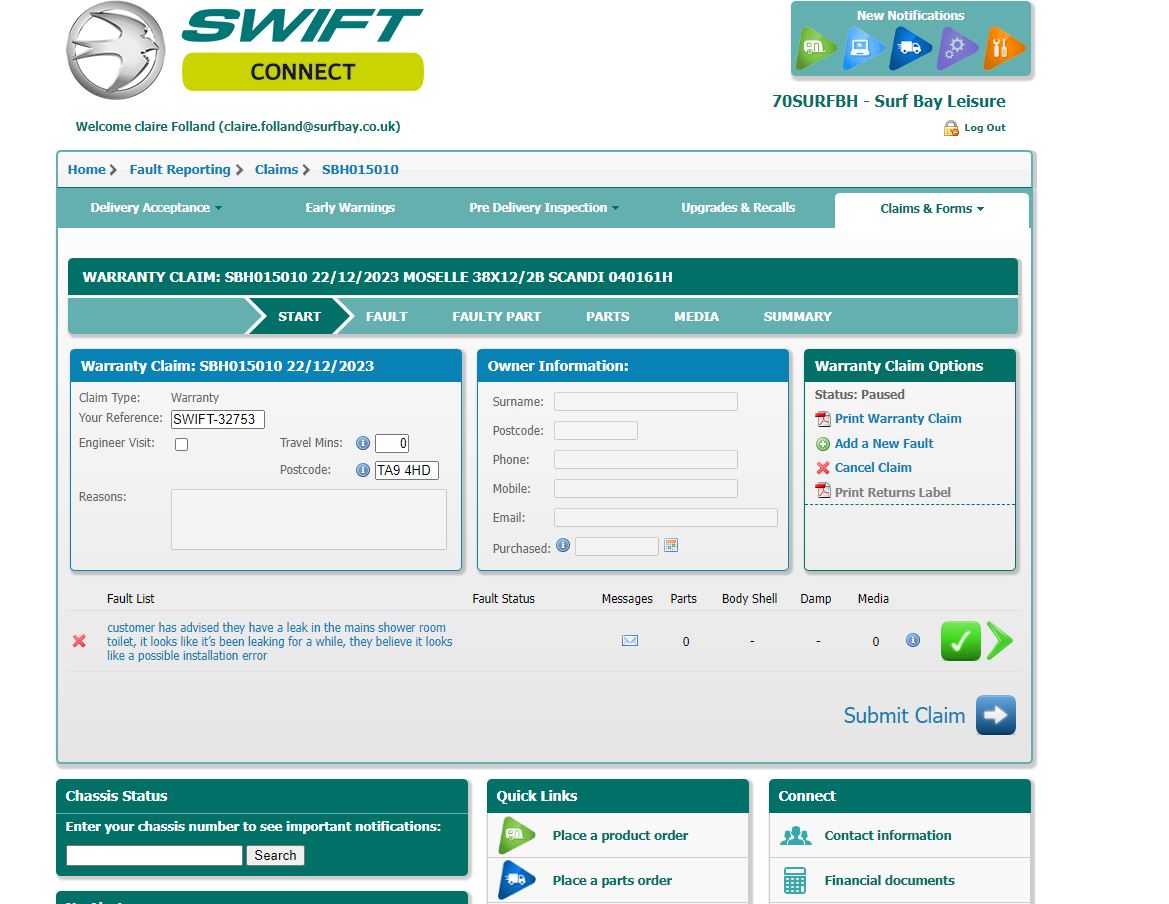Click the Your Reference input field
This screenshot has height=904, width=1169.
click(x=218, y=419)
